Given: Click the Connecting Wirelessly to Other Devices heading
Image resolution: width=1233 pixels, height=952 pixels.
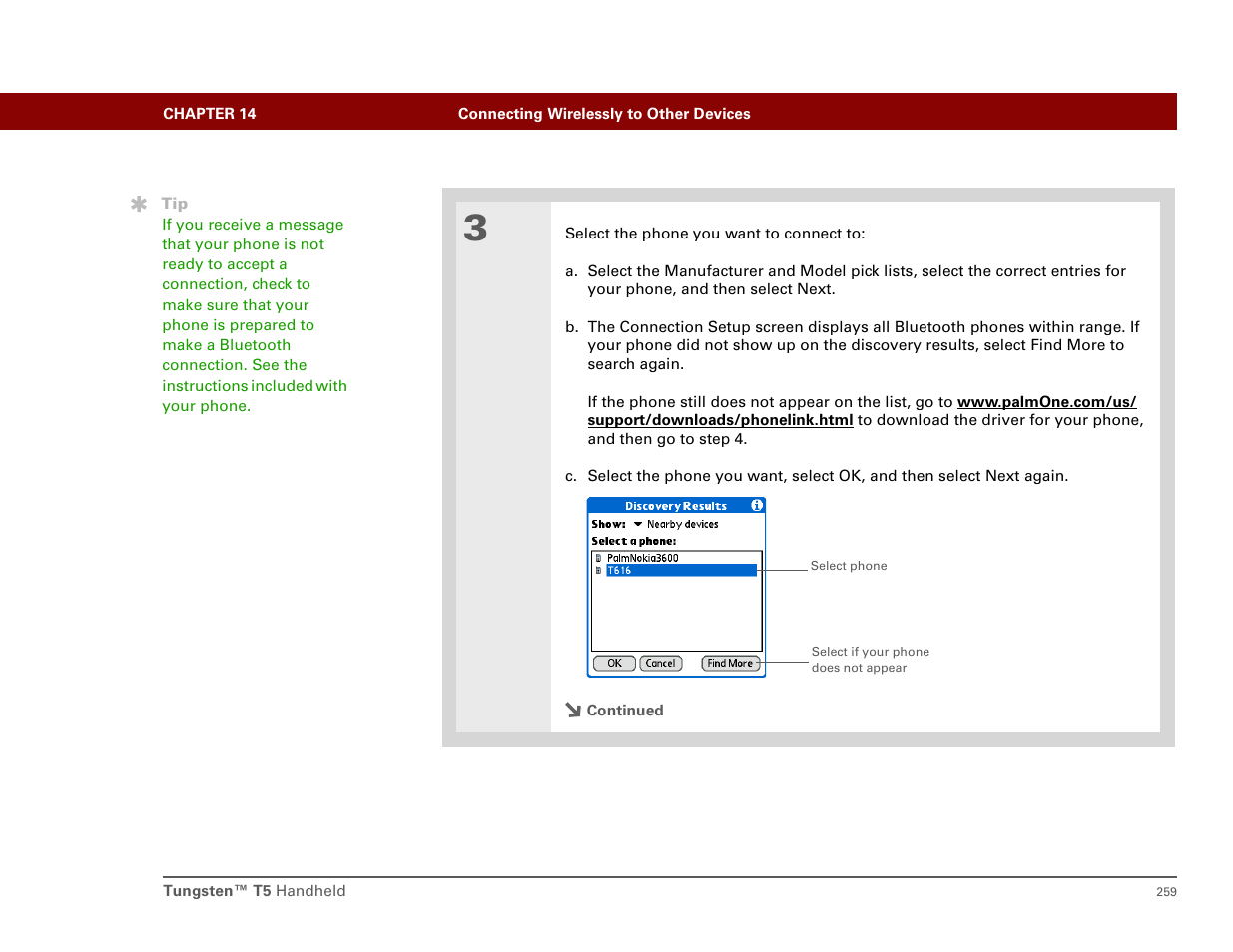Looking at the screenshot, I should [x=604, y=114].
